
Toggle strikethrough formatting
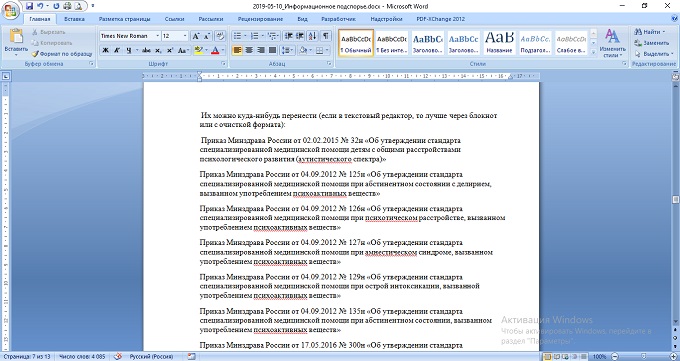(147, 50)
